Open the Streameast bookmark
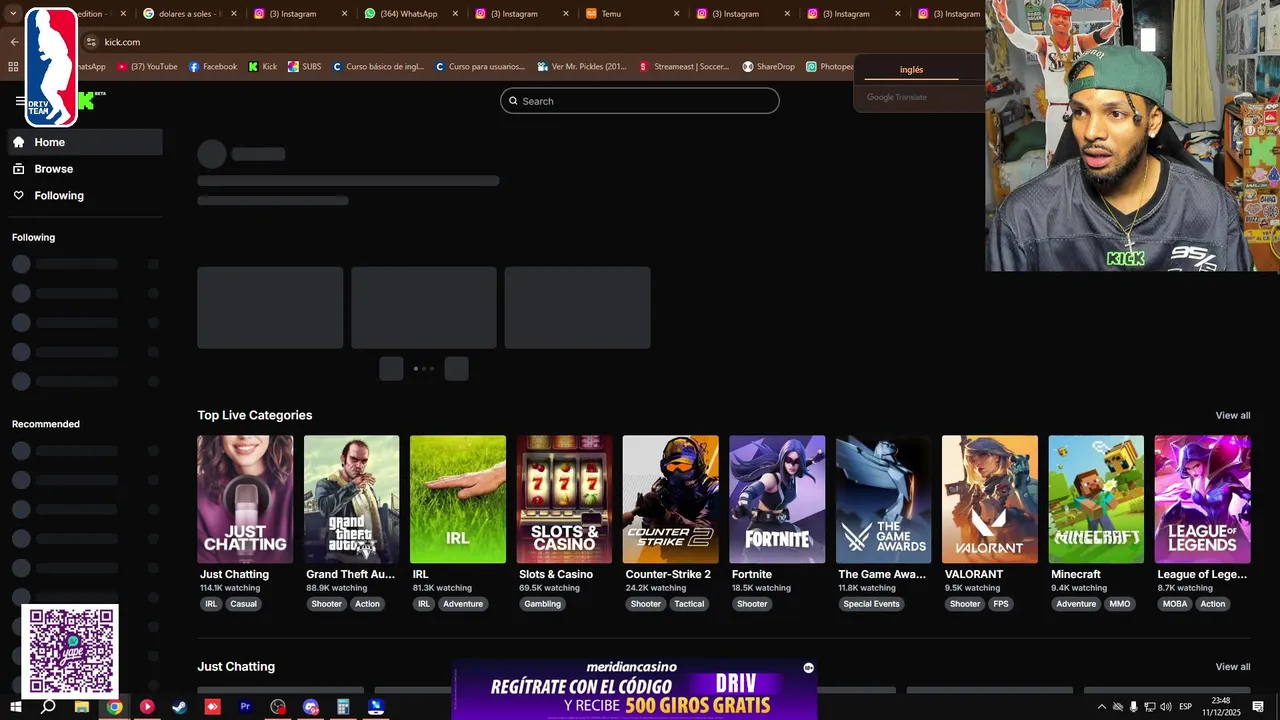 pyautogui.click(x=685, y=67)
